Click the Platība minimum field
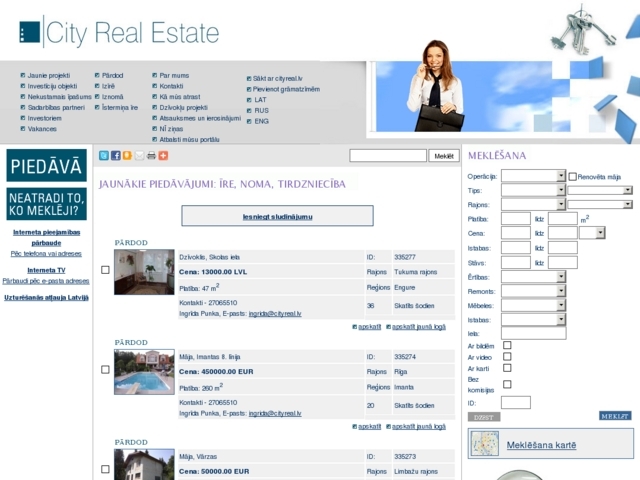 516,218
